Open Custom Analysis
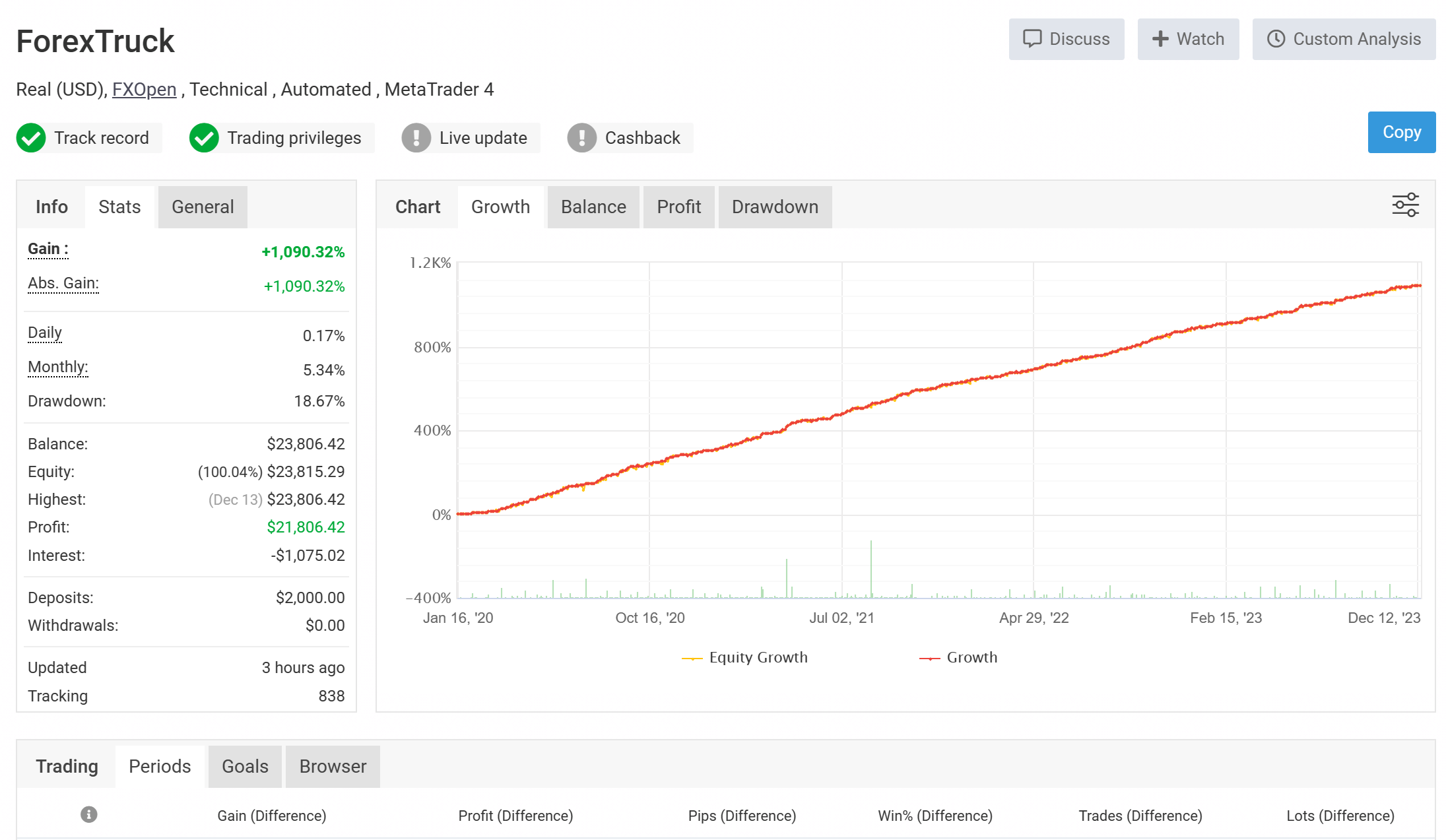1446x840 pixels. [1344, 39]
